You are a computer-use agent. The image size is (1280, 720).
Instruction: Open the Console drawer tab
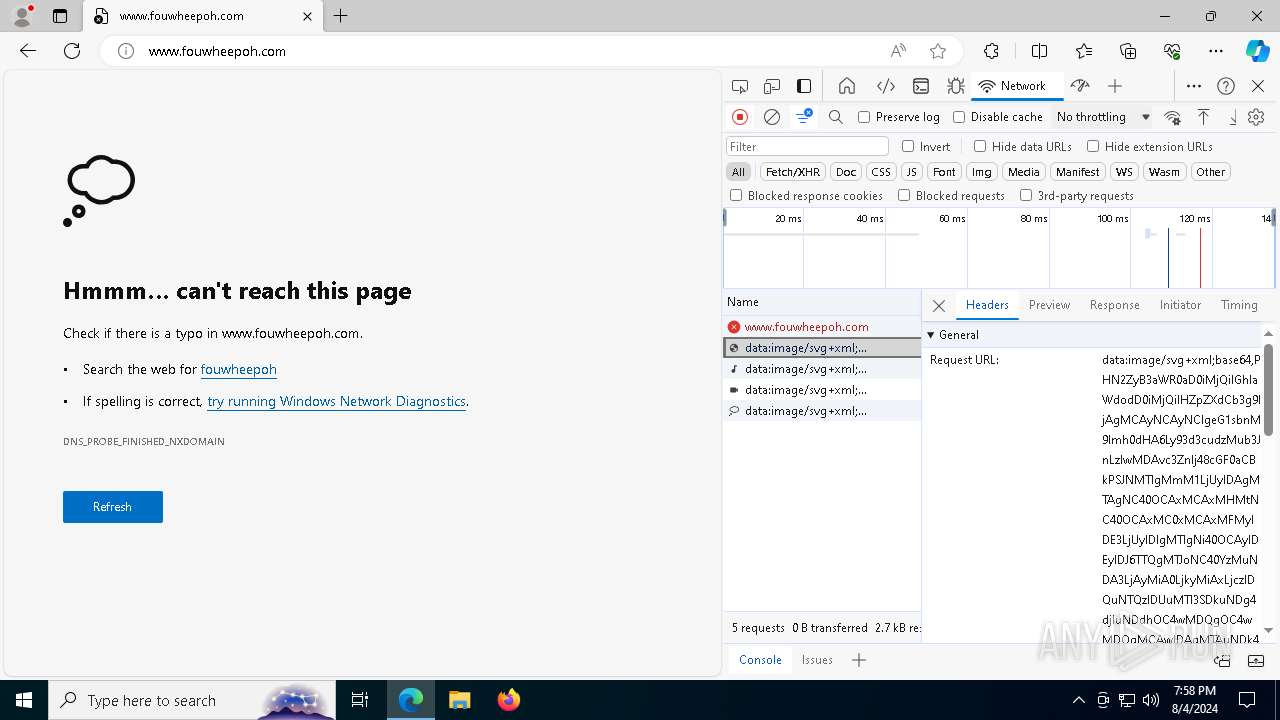coord(760,660)
